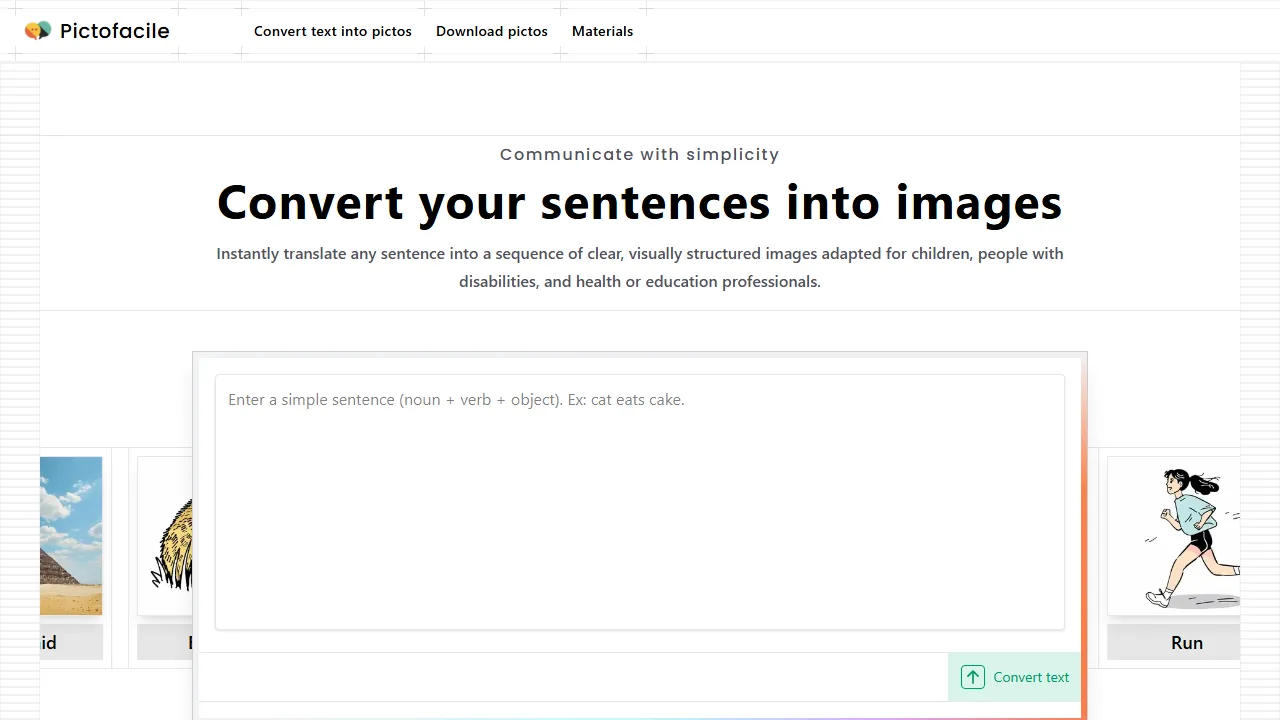Viewport: 1280px width, 720px height.
Task: Click the Run picto card
Action: (1173, 557)
